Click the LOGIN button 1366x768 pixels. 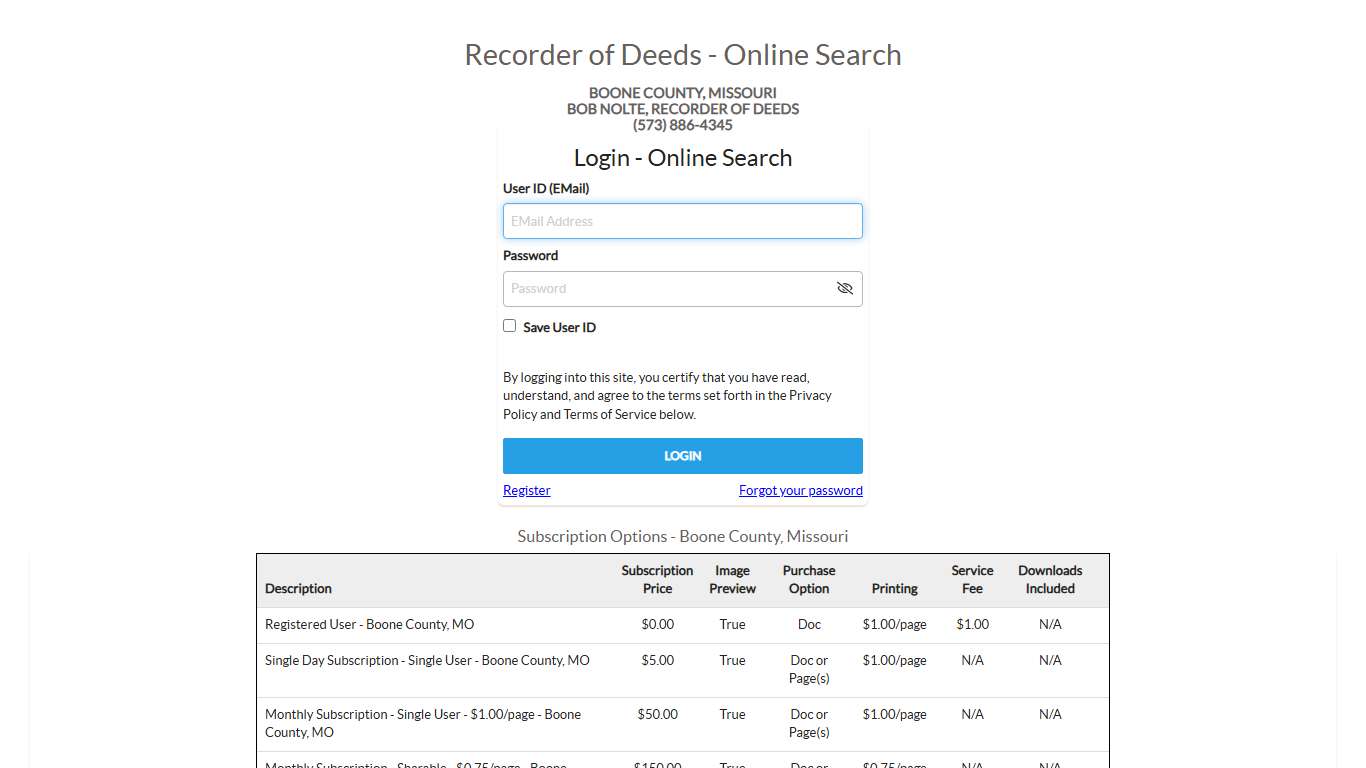click(683, 455)
